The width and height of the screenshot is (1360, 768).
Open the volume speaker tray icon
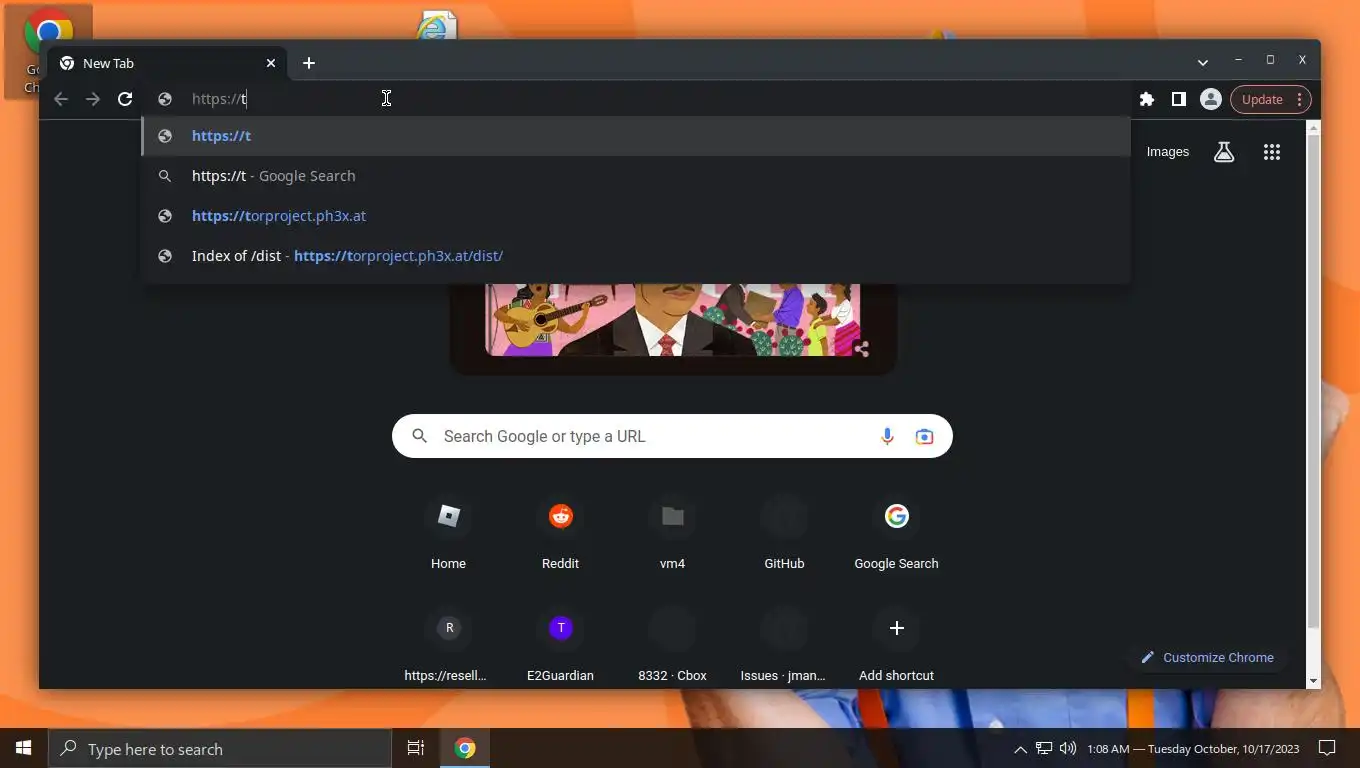pyautogui.click(x=1068, y=748)
